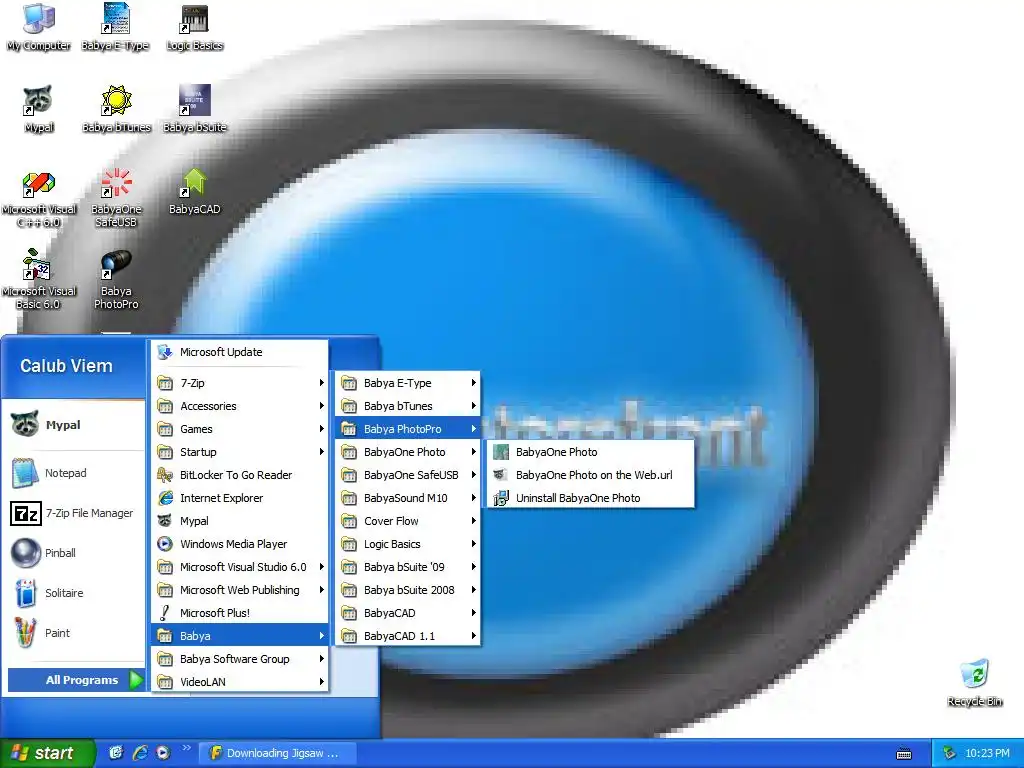Image resolution: width=1024 pixels, height=768 pixels.
Task: Expand BabyaCAD submenu folder
Action: (408, 613)
